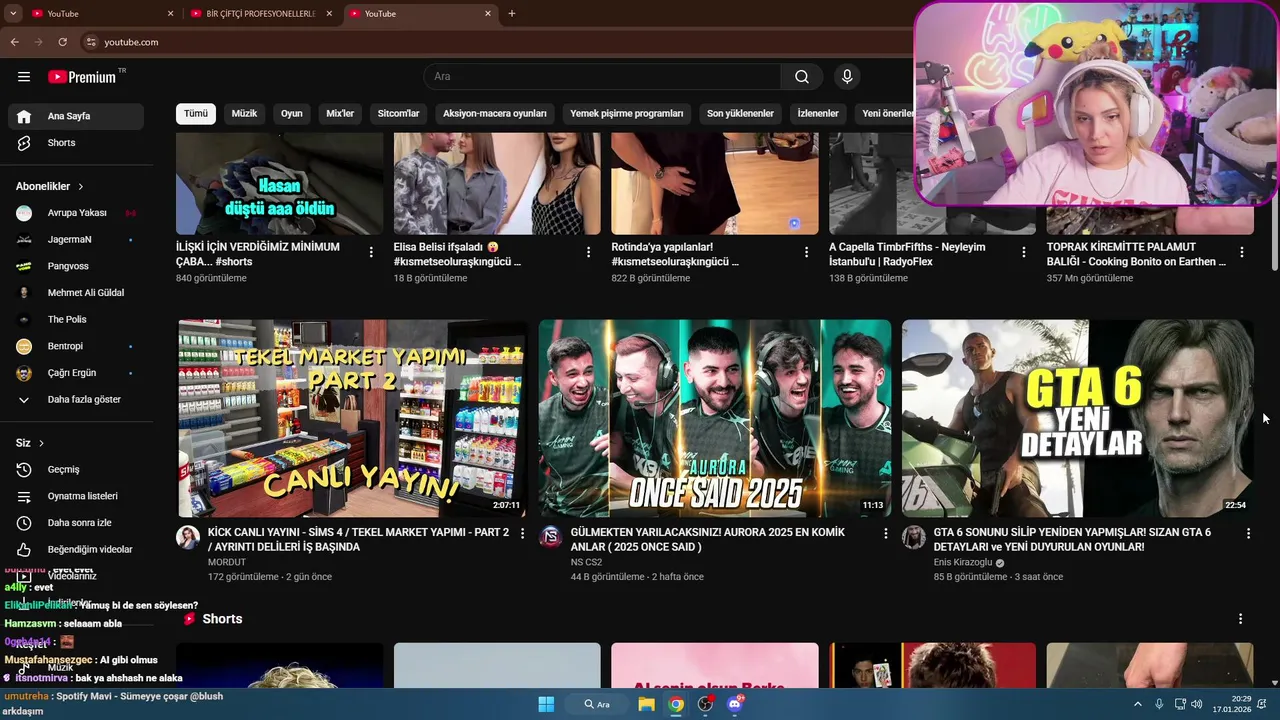Open options for İlişki İçin Verdiğimiz short
This screenshot has width=1280, height=720.
371,253
